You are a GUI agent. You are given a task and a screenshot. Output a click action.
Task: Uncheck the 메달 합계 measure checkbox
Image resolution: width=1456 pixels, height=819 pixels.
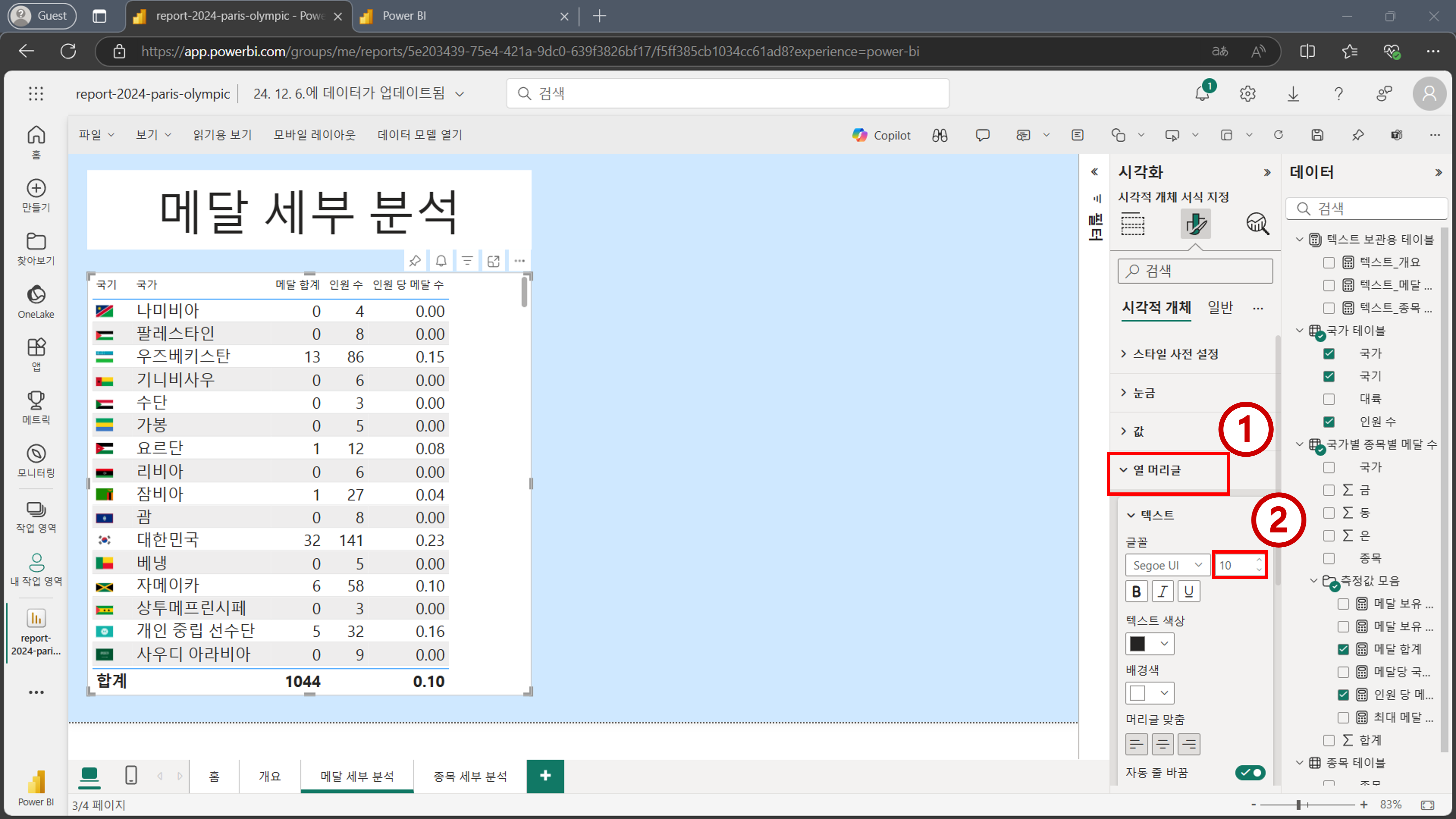point(1343,650)
